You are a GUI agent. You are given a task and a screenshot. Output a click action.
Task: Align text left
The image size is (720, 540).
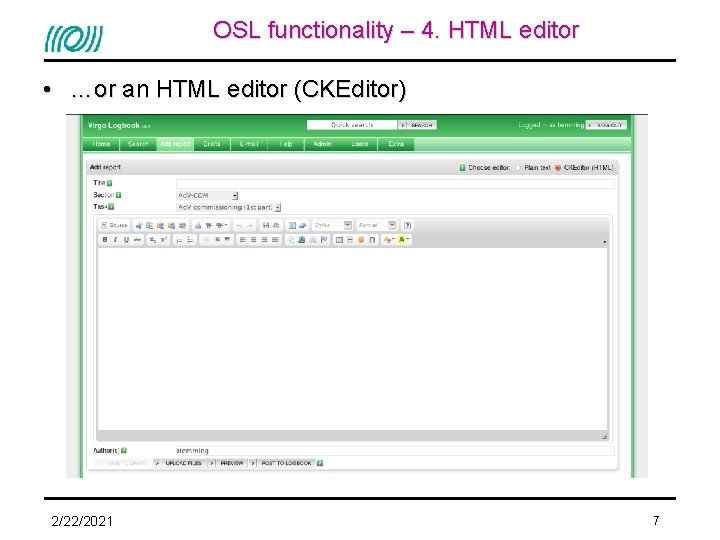pos(242,240)
